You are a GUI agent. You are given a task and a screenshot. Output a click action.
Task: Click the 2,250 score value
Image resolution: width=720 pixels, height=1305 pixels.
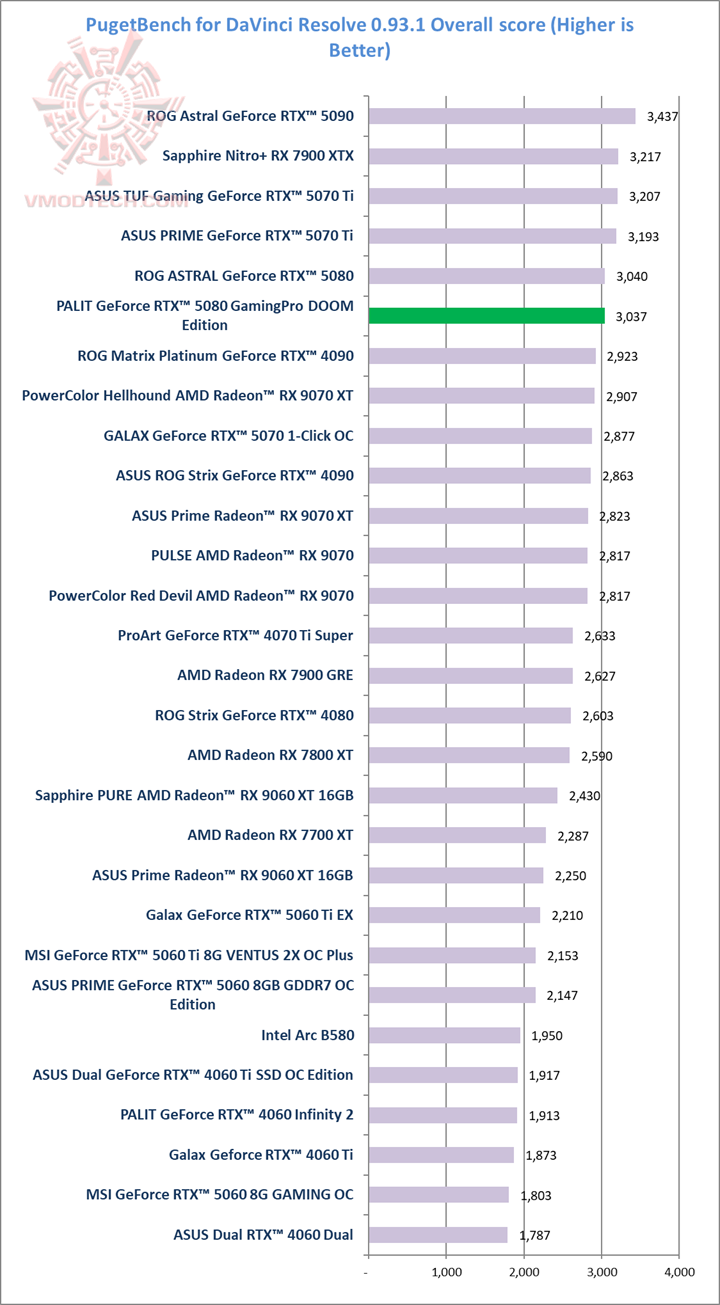pos(571,876)
